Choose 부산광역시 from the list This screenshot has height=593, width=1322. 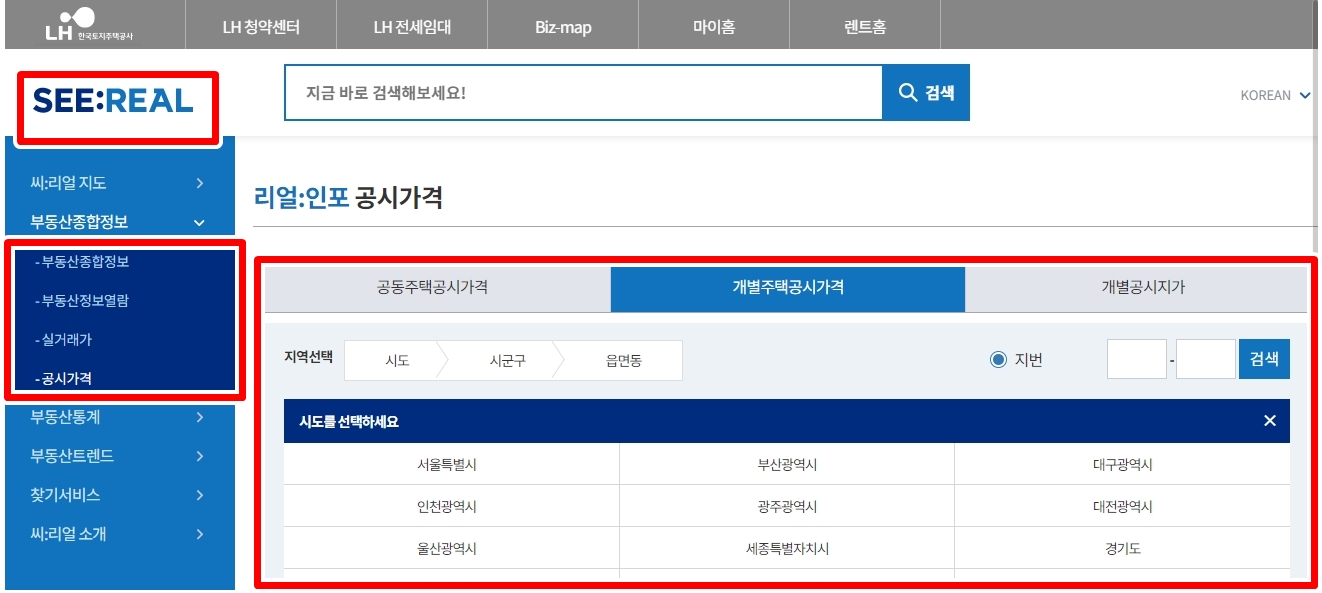coord(787,465)
